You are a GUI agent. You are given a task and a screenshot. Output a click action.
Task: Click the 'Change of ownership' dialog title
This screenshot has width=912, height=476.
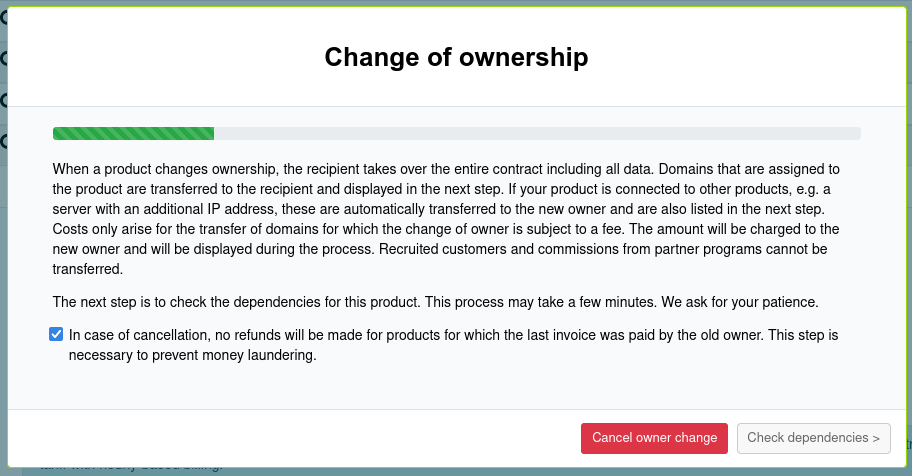coord(456,57)
